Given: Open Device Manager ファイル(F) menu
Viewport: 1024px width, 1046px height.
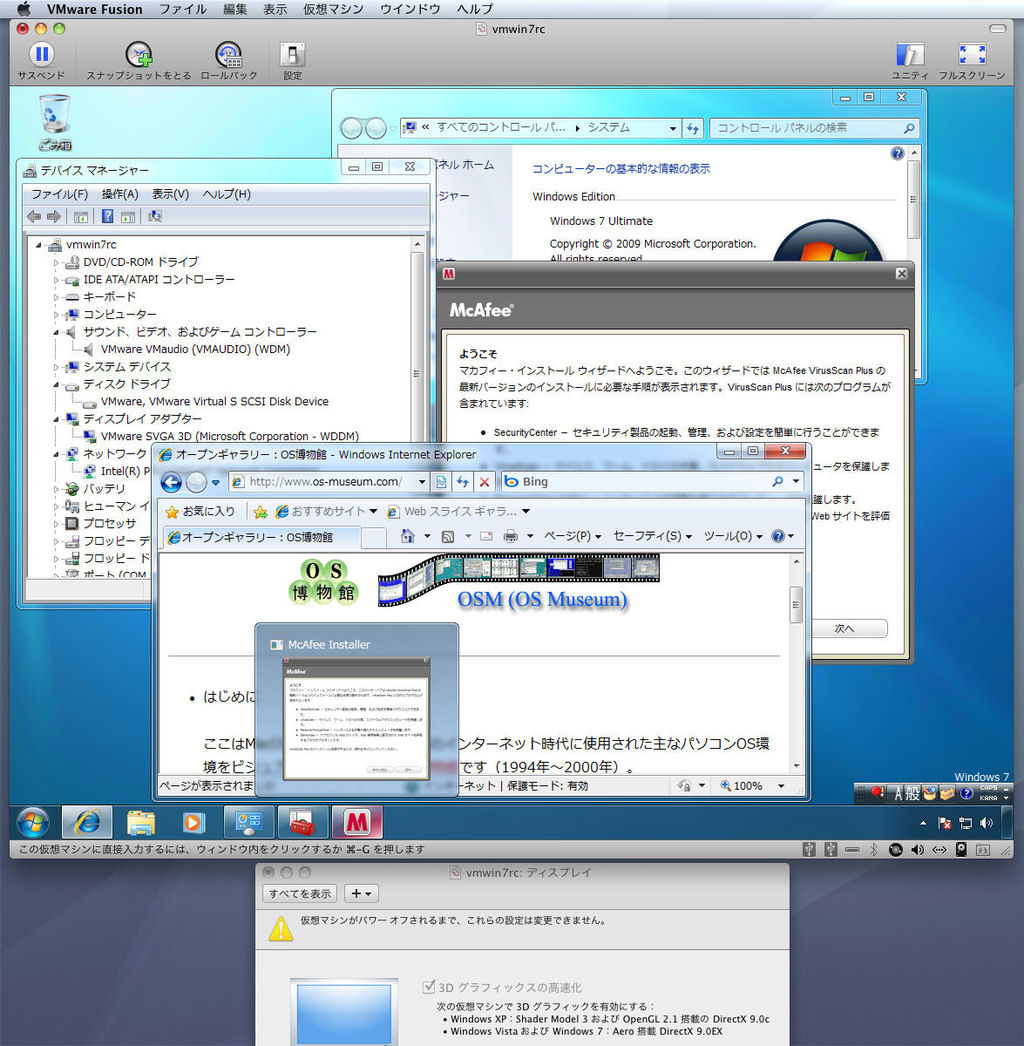Looking at the screenshot, I should [x=59, y=194].
